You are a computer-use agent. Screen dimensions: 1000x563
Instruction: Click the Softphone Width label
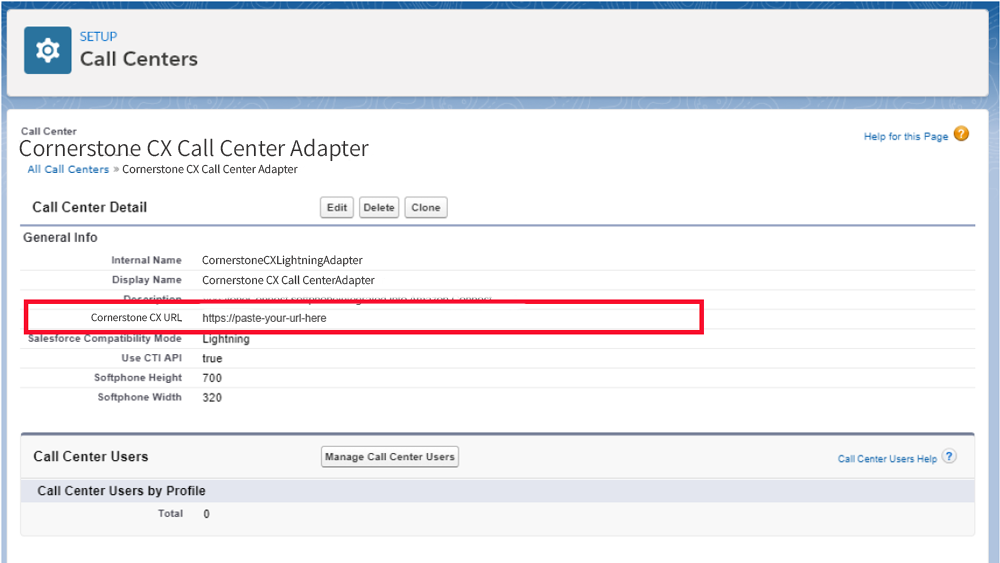tap(139, 397)
